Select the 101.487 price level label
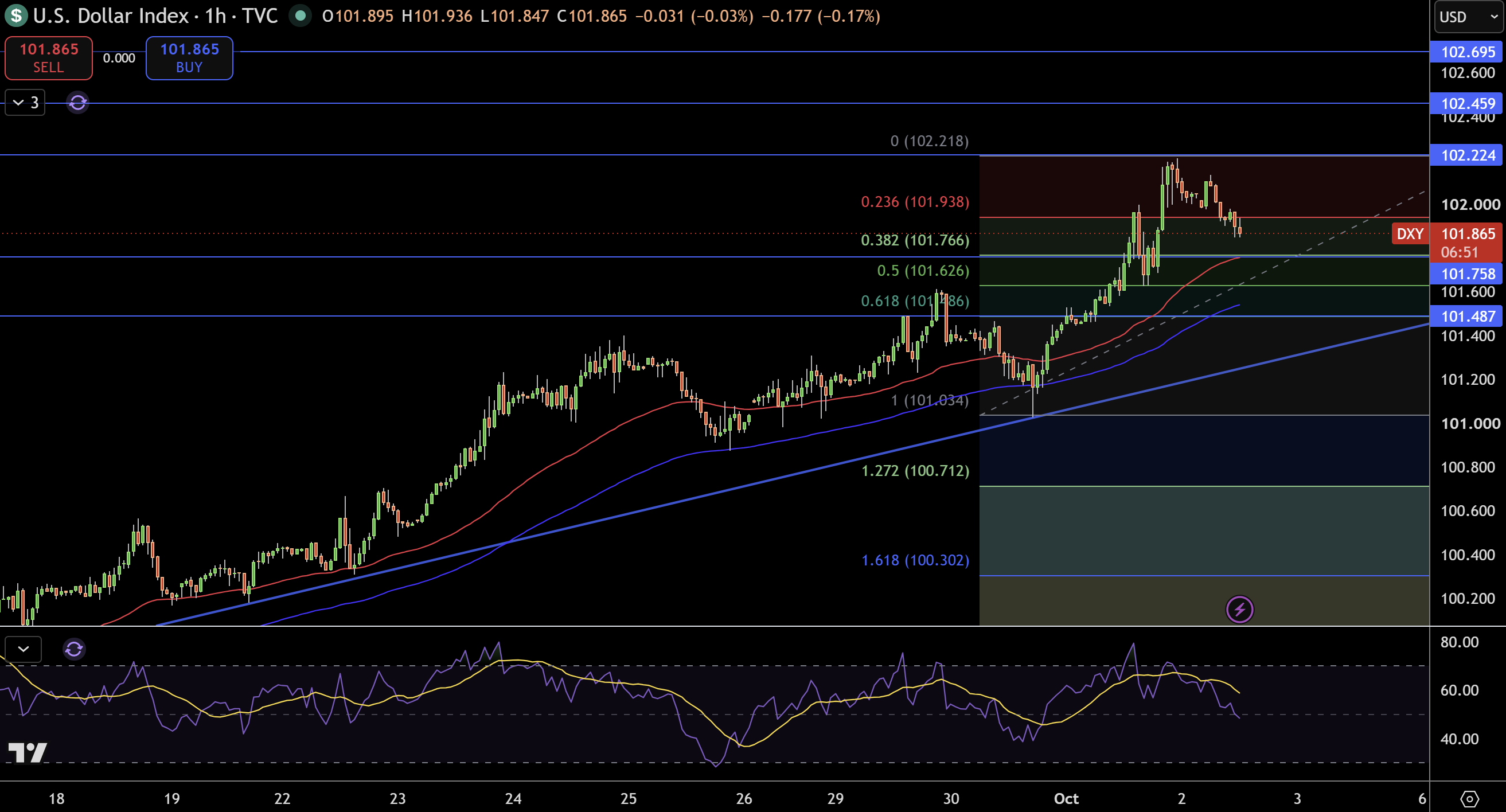The height and width of the screenshot is (812, 1506). pyautogui.click(x=1468, y=317)
